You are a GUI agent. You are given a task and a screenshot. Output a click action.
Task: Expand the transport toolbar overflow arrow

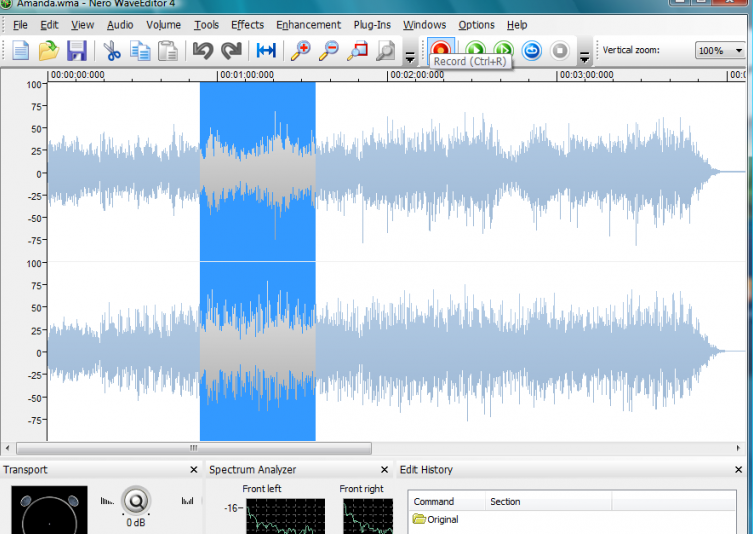coord(584,57)
